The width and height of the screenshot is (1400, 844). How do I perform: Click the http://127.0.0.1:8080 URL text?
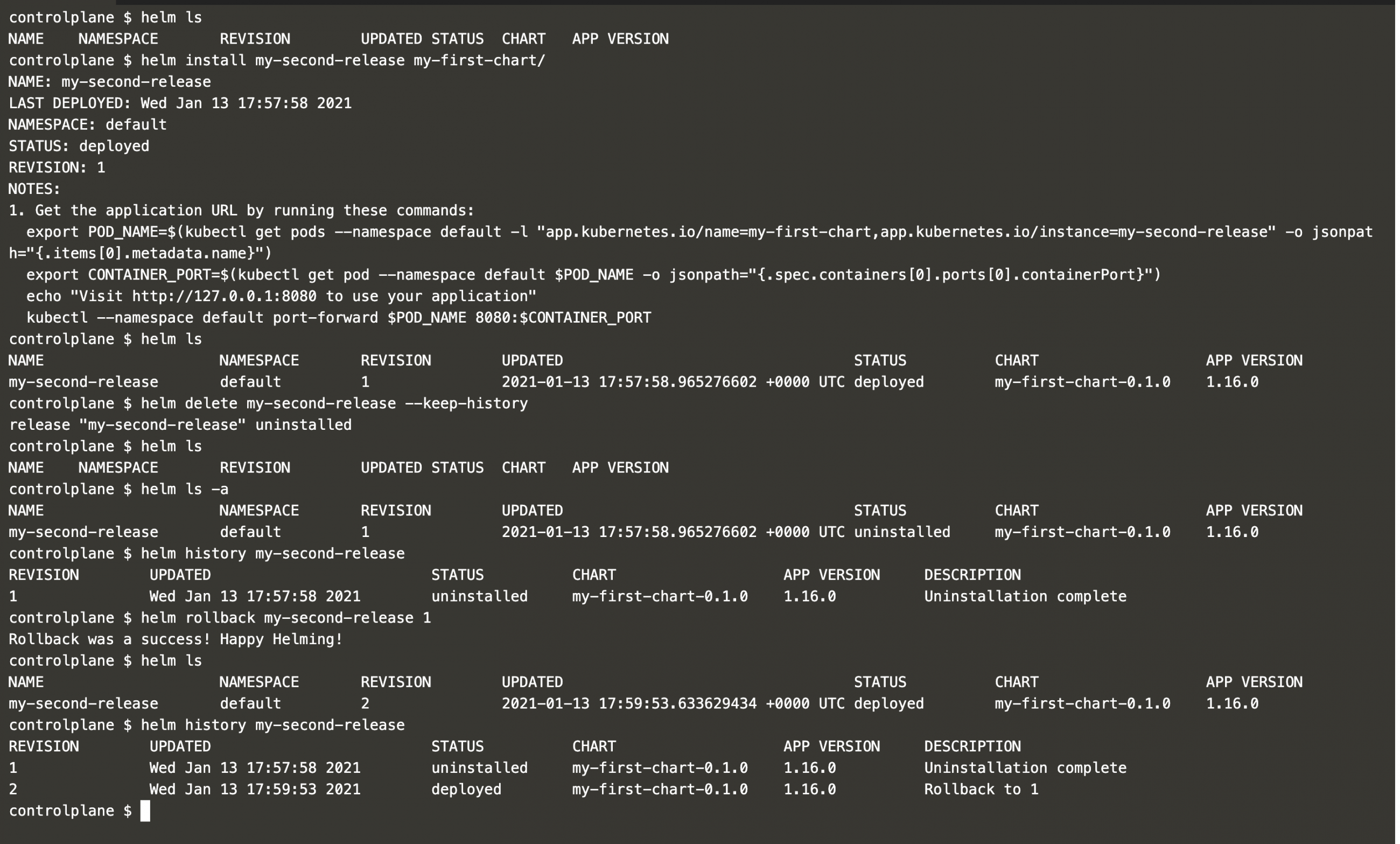click(x=224, y=296)
